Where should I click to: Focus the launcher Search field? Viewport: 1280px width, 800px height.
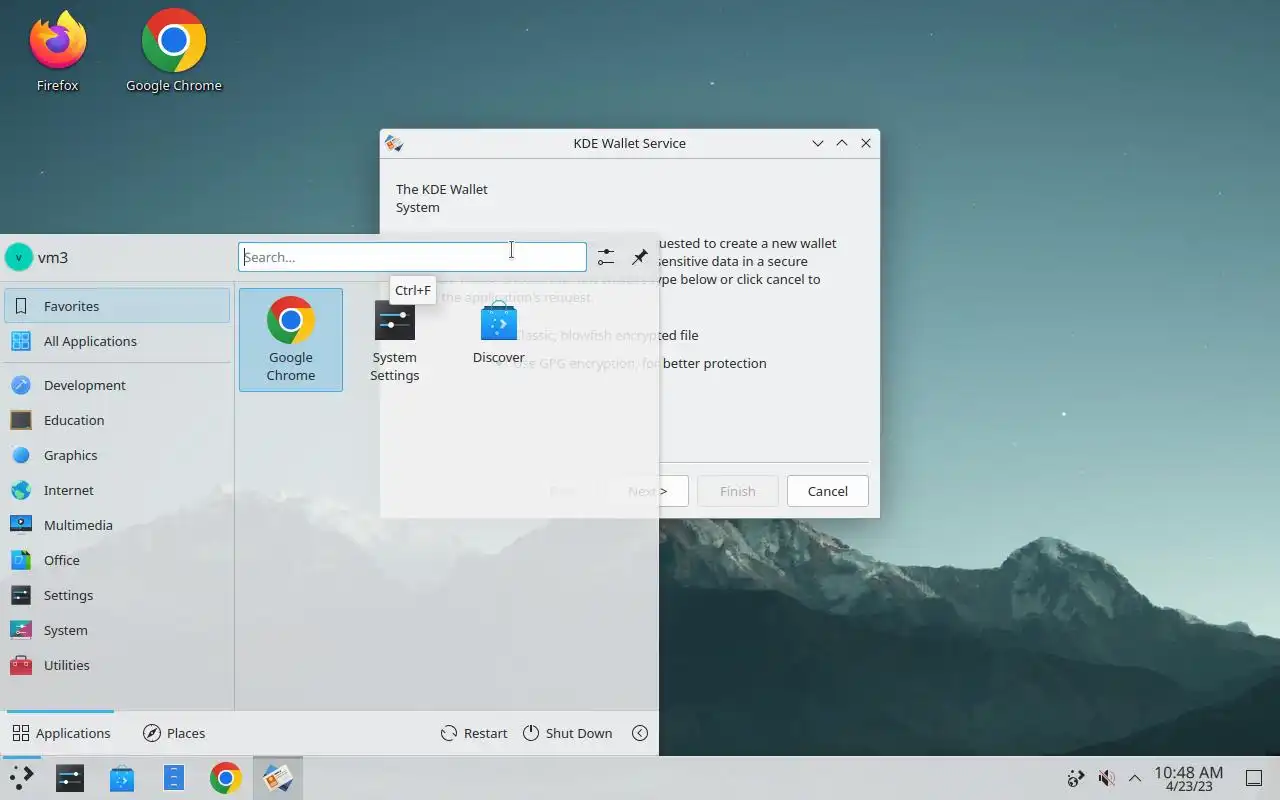[412, 257]
